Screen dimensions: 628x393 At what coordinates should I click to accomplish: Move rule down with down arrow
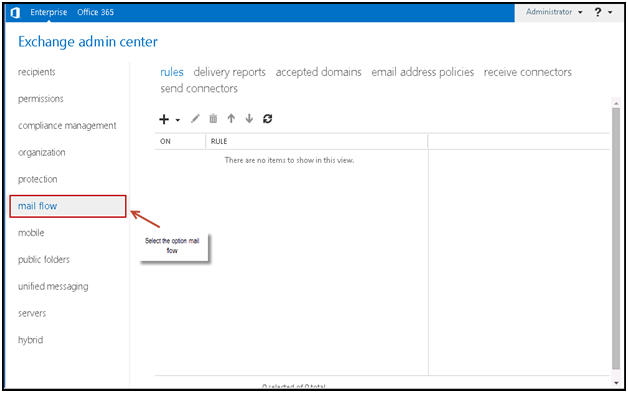coord(249,119)
